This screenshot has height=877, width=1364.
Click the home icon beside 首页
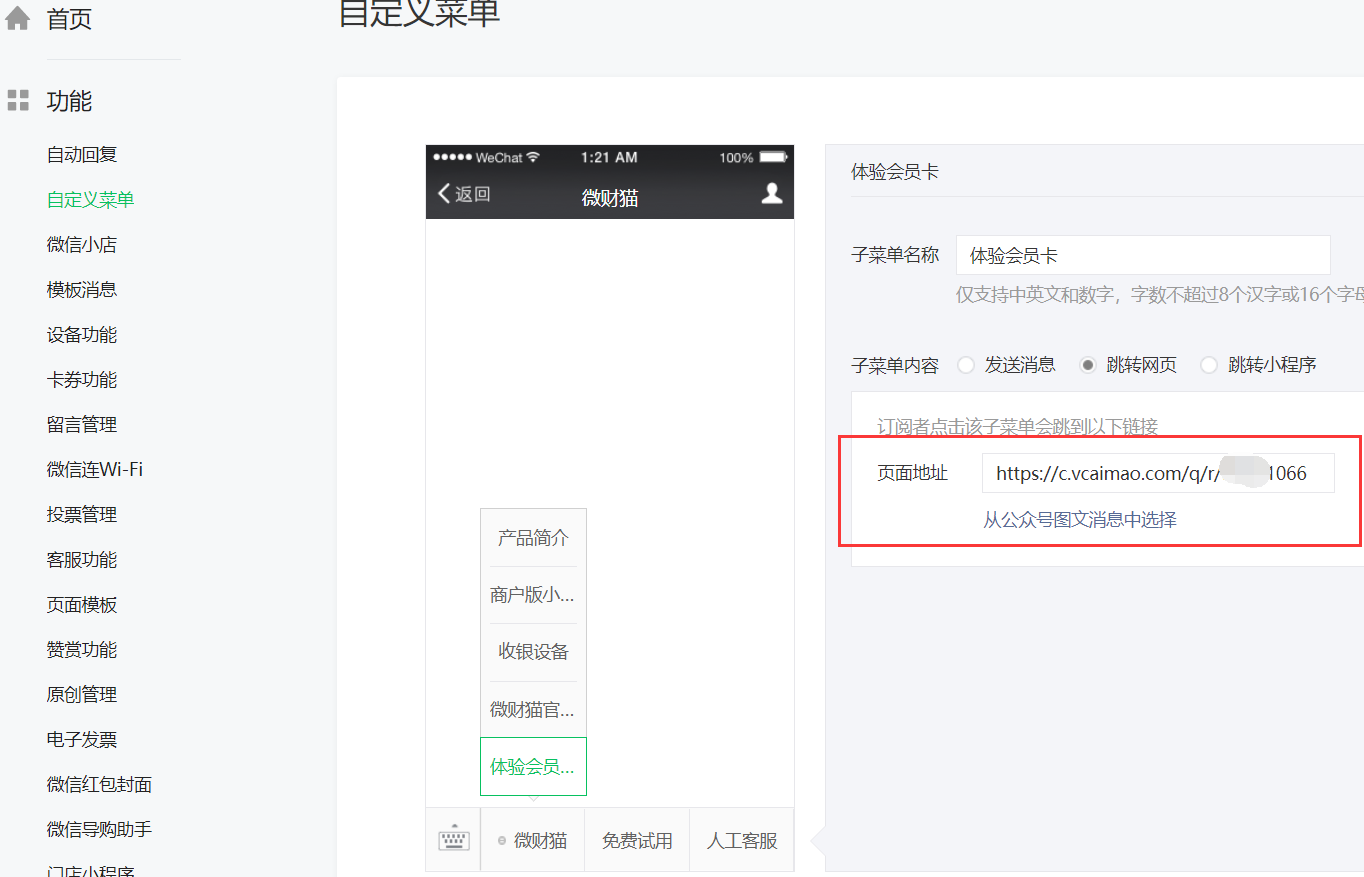(18, 18)
